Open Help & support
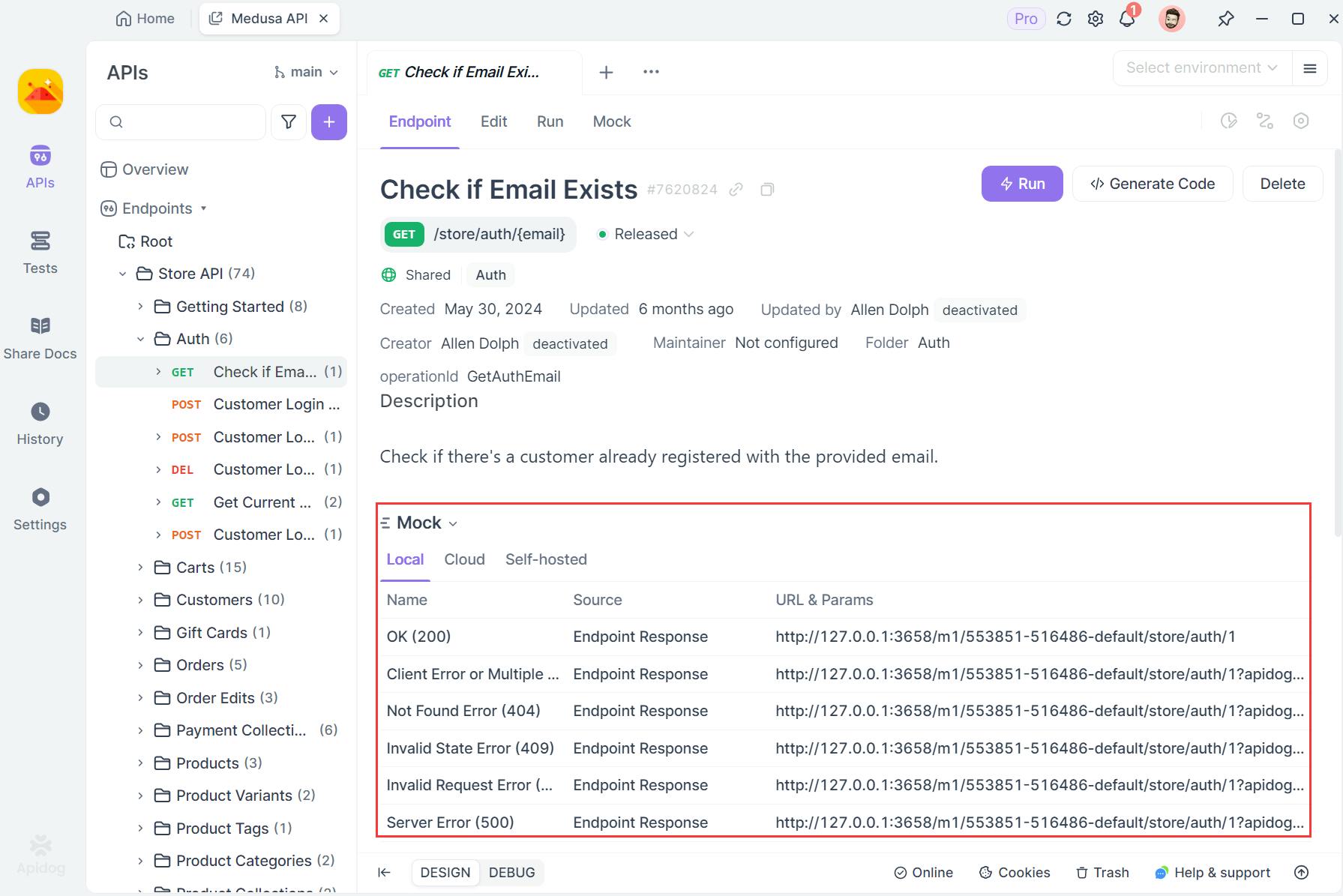Viewport: 1343px width, 896px height. pyautogui.click(x=1213, y=873)
